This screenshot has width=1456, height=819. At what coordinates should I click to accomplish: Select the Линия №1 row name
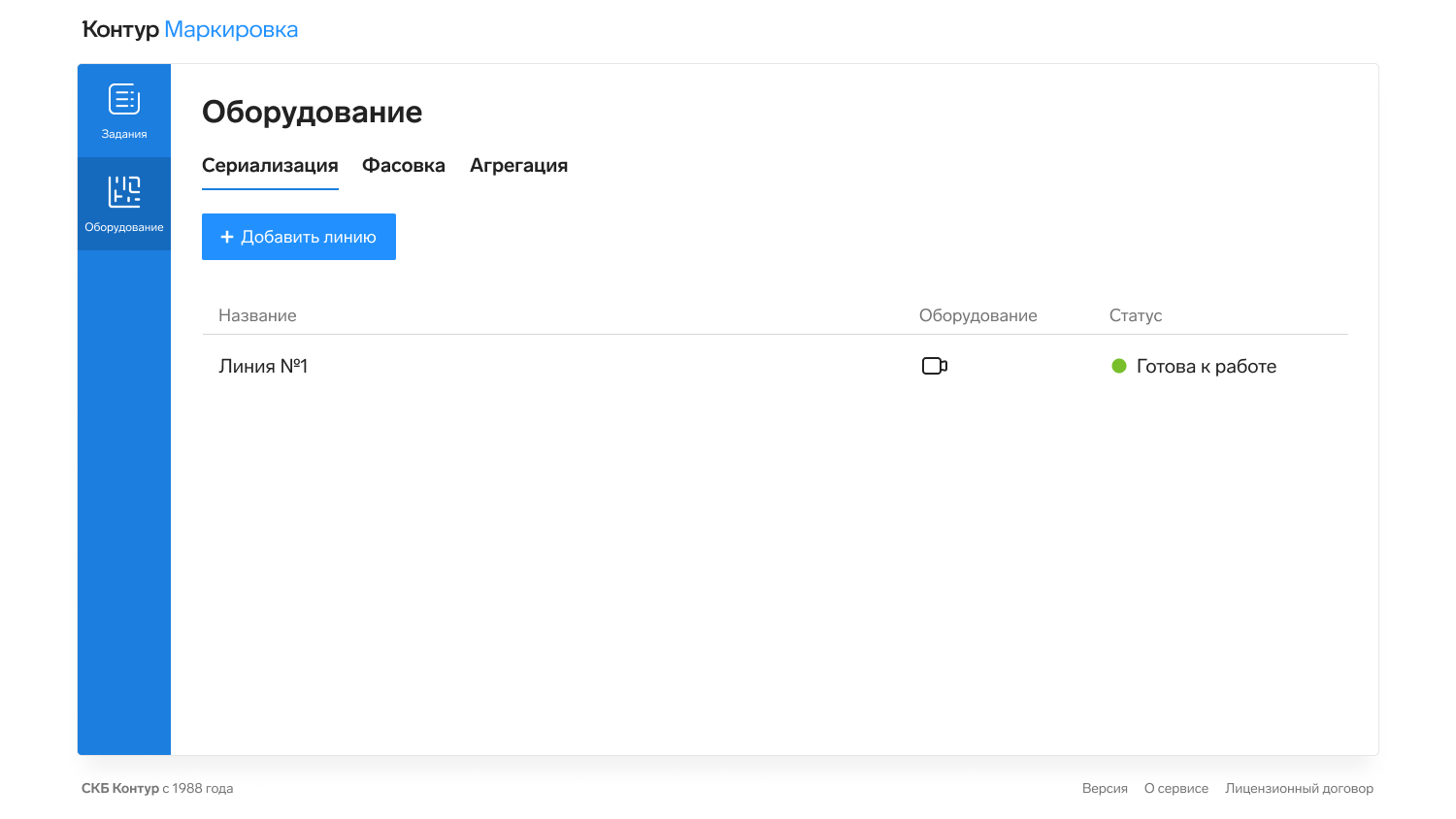click(x=263, y=366)
